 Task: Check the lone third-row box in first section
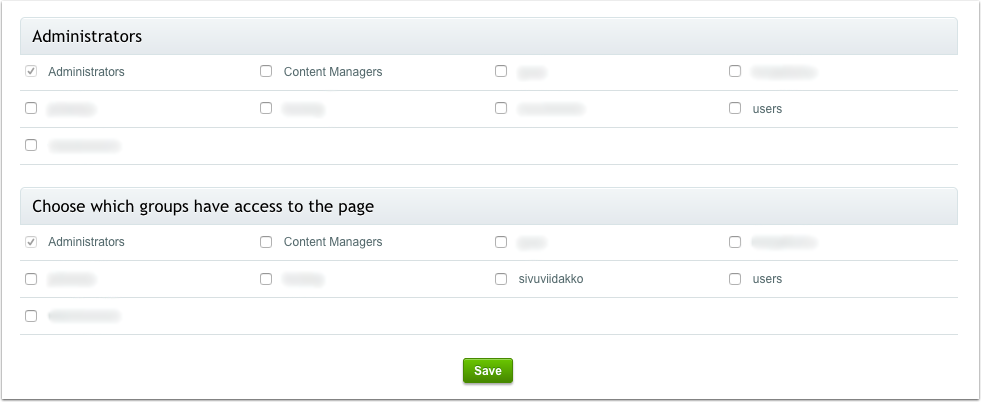(31, 145)
